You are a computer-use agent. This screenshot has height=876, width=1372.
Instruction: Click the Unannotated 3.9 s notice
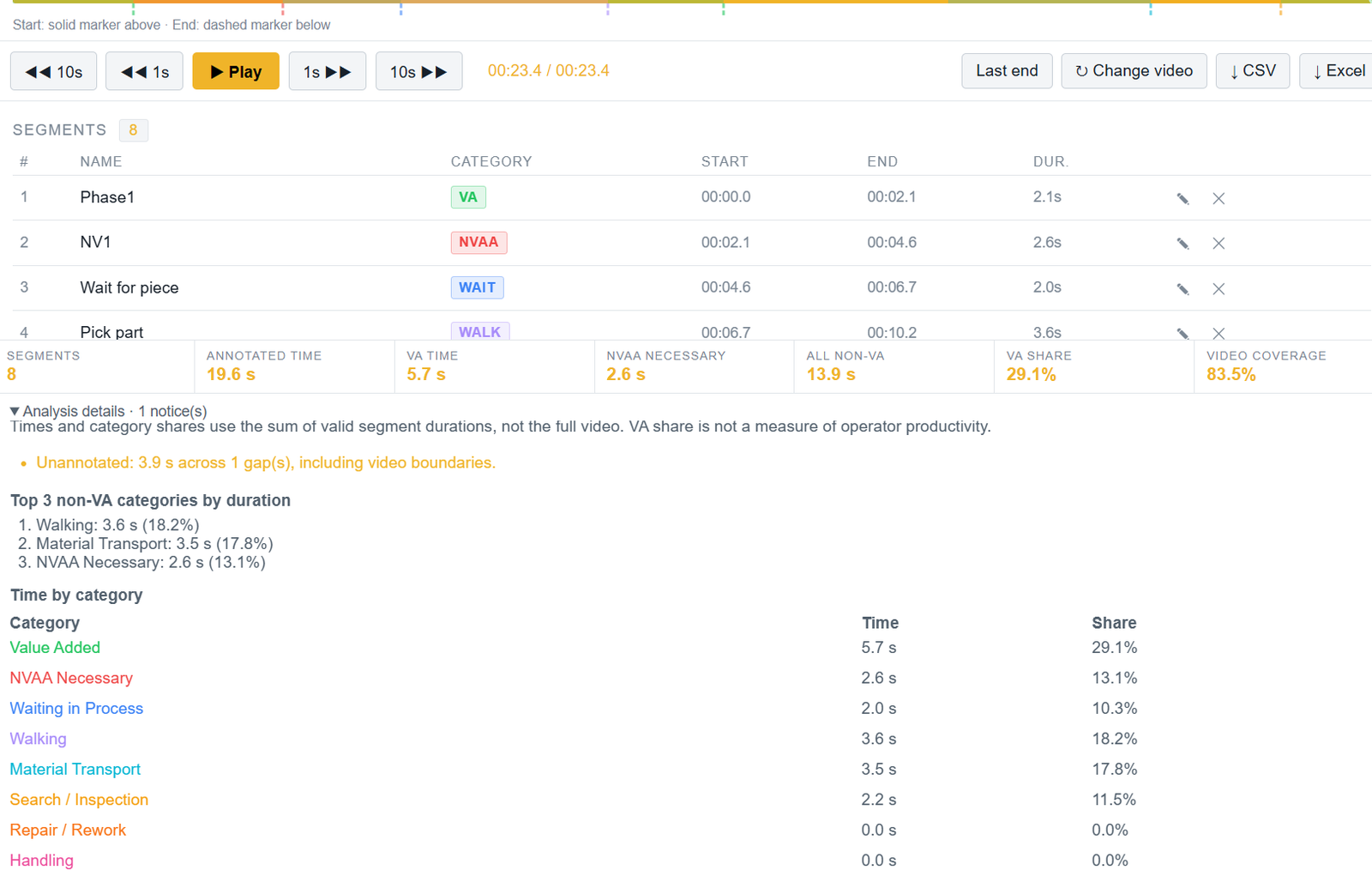click(266, 462)
